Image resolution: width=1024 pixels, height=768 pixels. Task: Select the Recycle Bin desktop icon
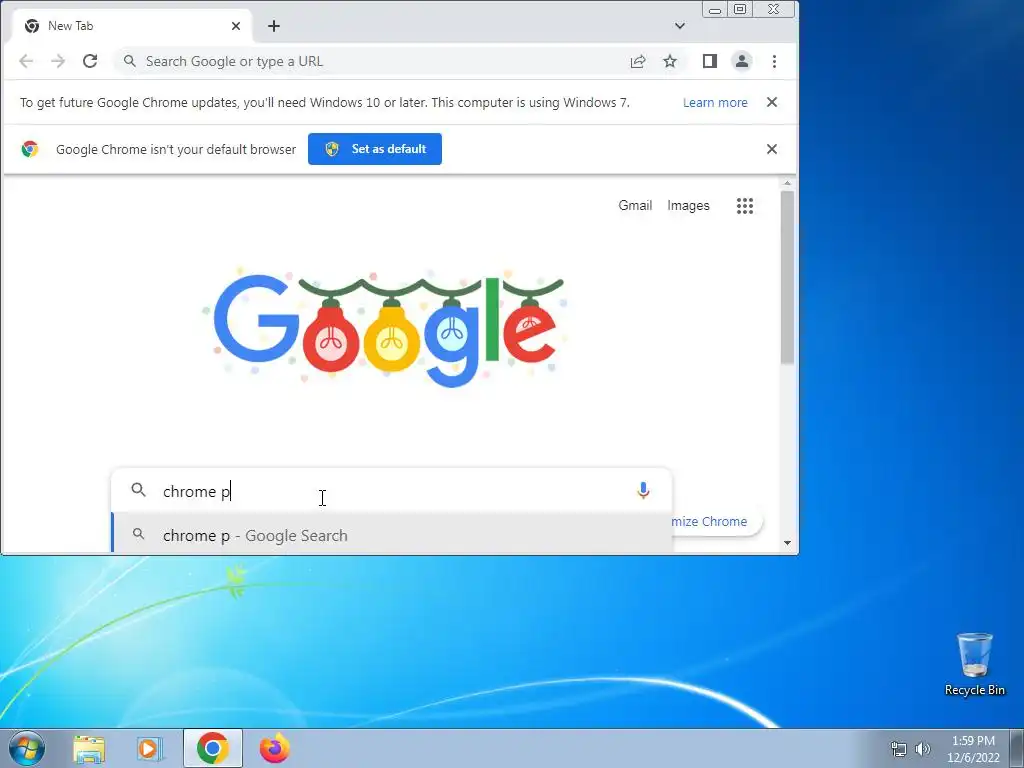[975, 664]
